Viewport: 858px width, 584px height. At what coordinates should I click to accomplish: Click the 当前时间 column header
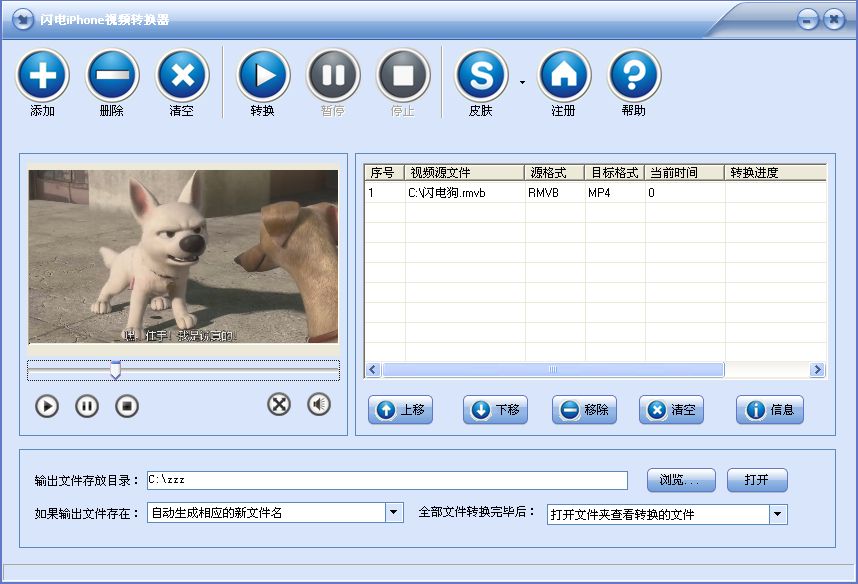tap(685, 172)
